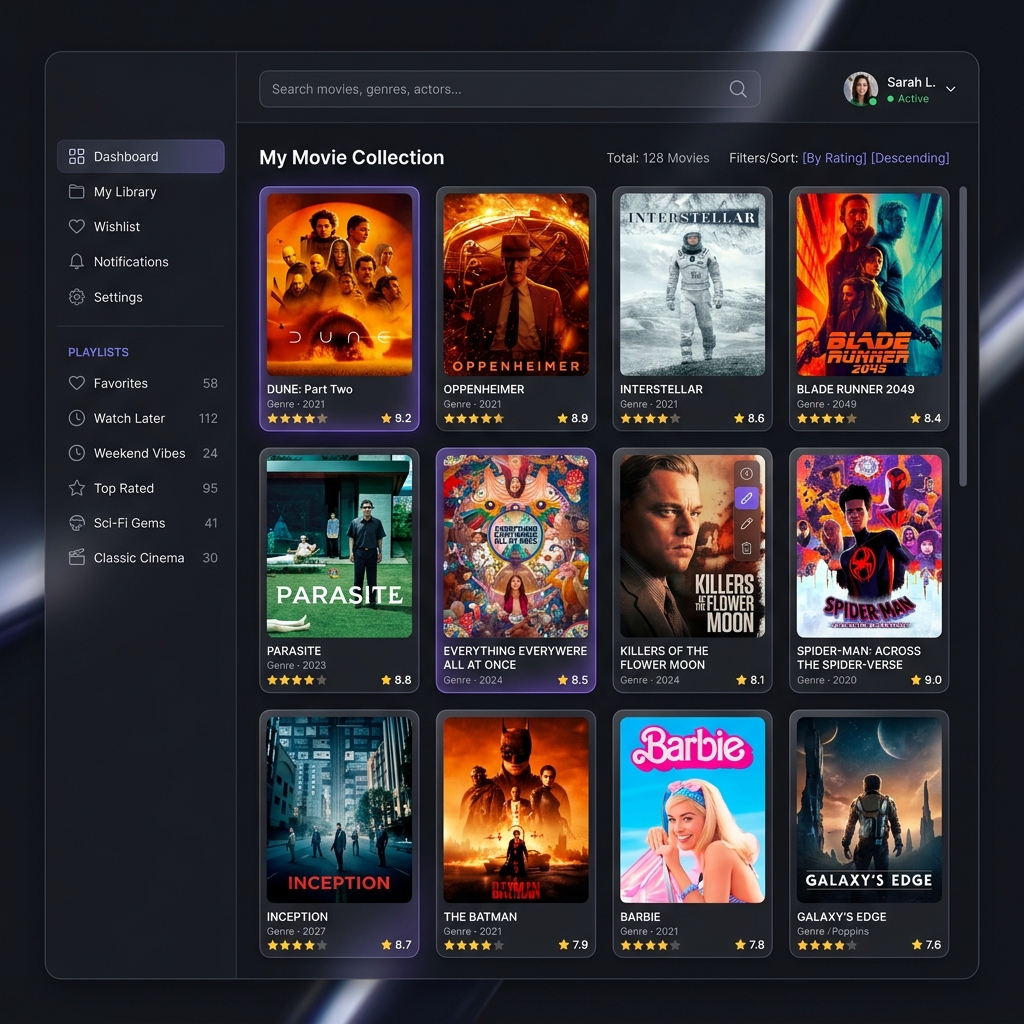Open the Wishlist section in the sidebar
The image size is (1024, 1024).
[116, 226]
